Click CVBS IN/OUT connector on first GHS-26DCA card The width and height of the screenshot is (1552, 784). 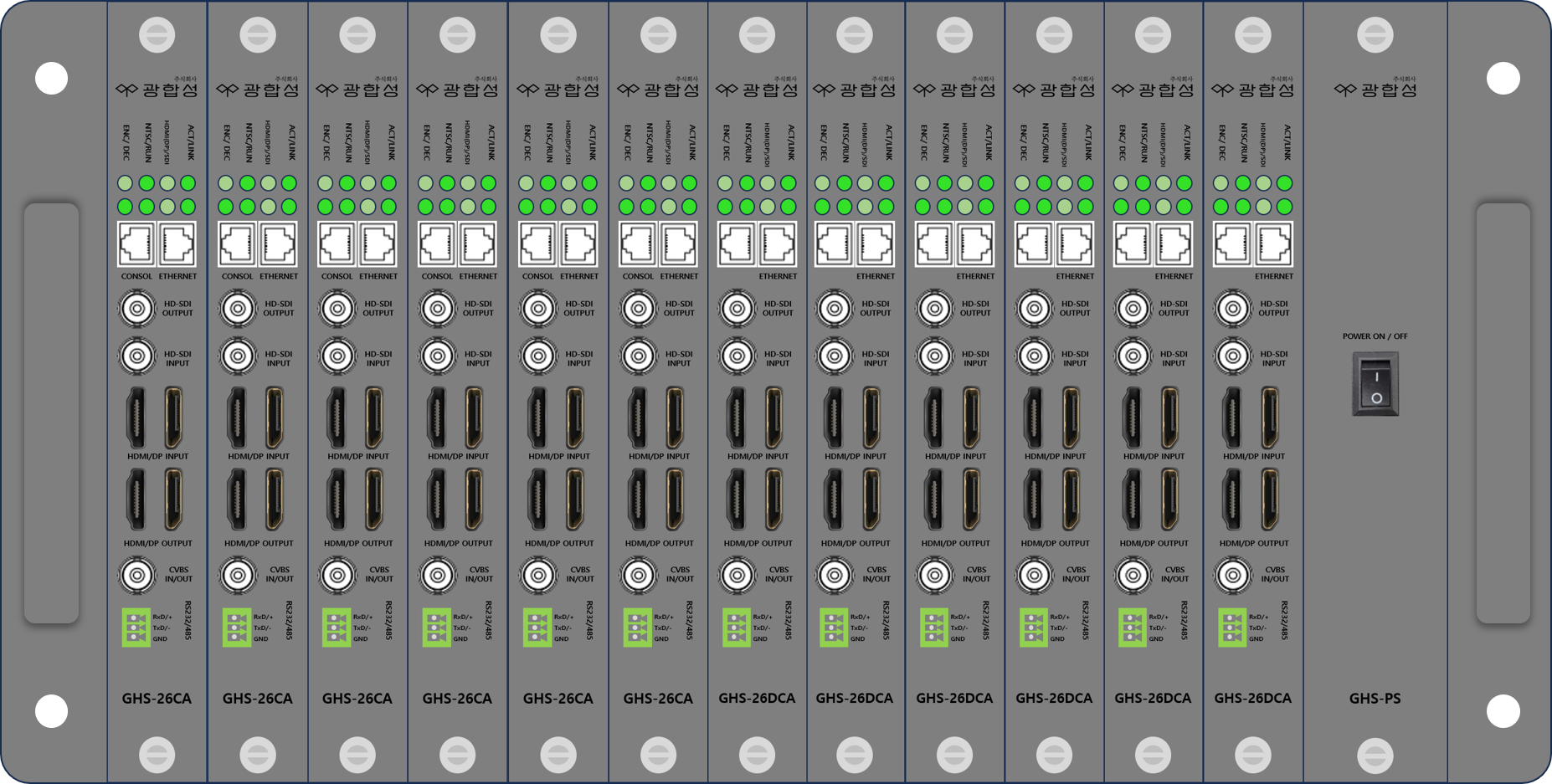tap(737, 575)
